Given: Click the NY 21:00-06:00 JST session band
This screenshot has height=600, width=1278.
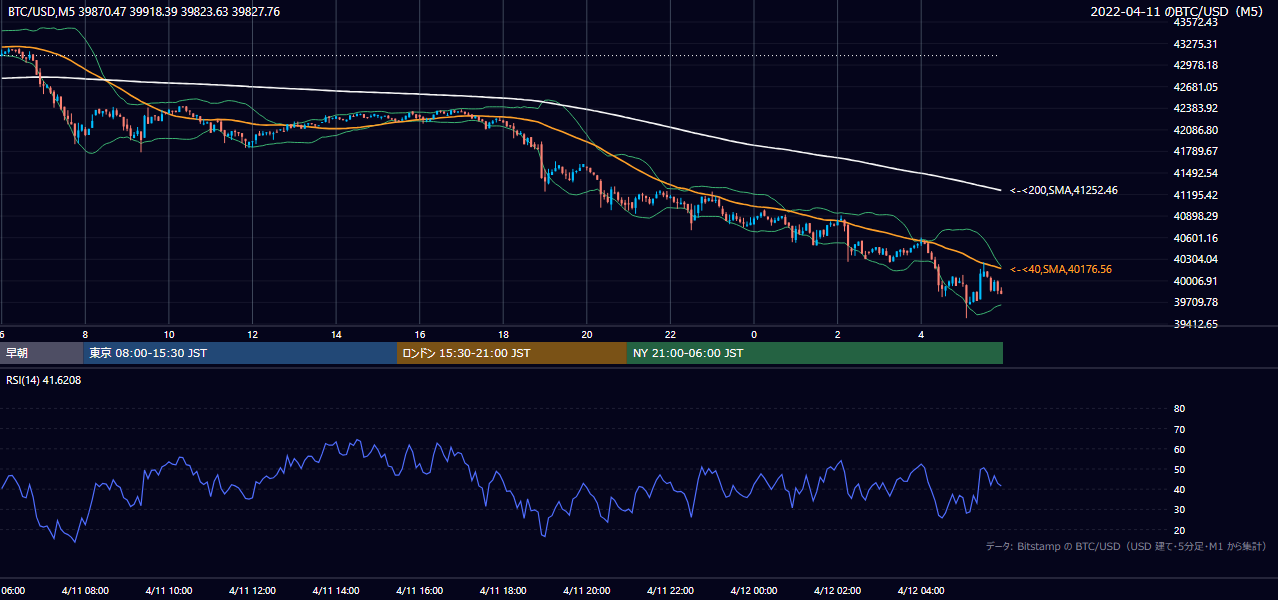Looking at the screenshot, I should click(815, 353).
